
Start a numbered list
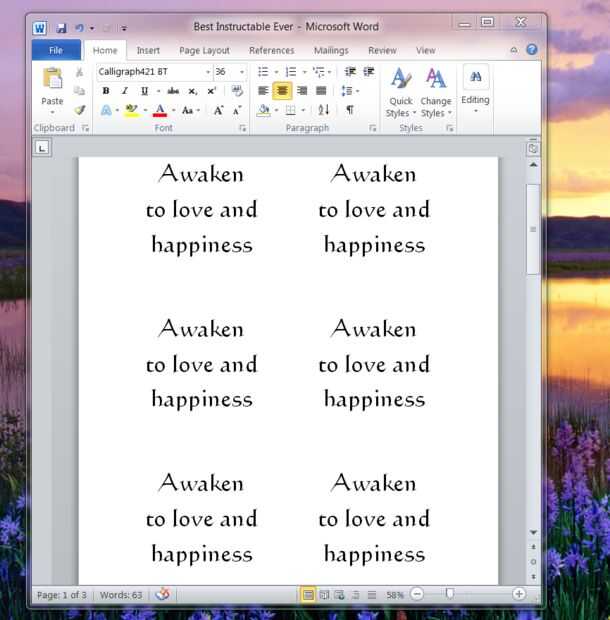point(291,72)
